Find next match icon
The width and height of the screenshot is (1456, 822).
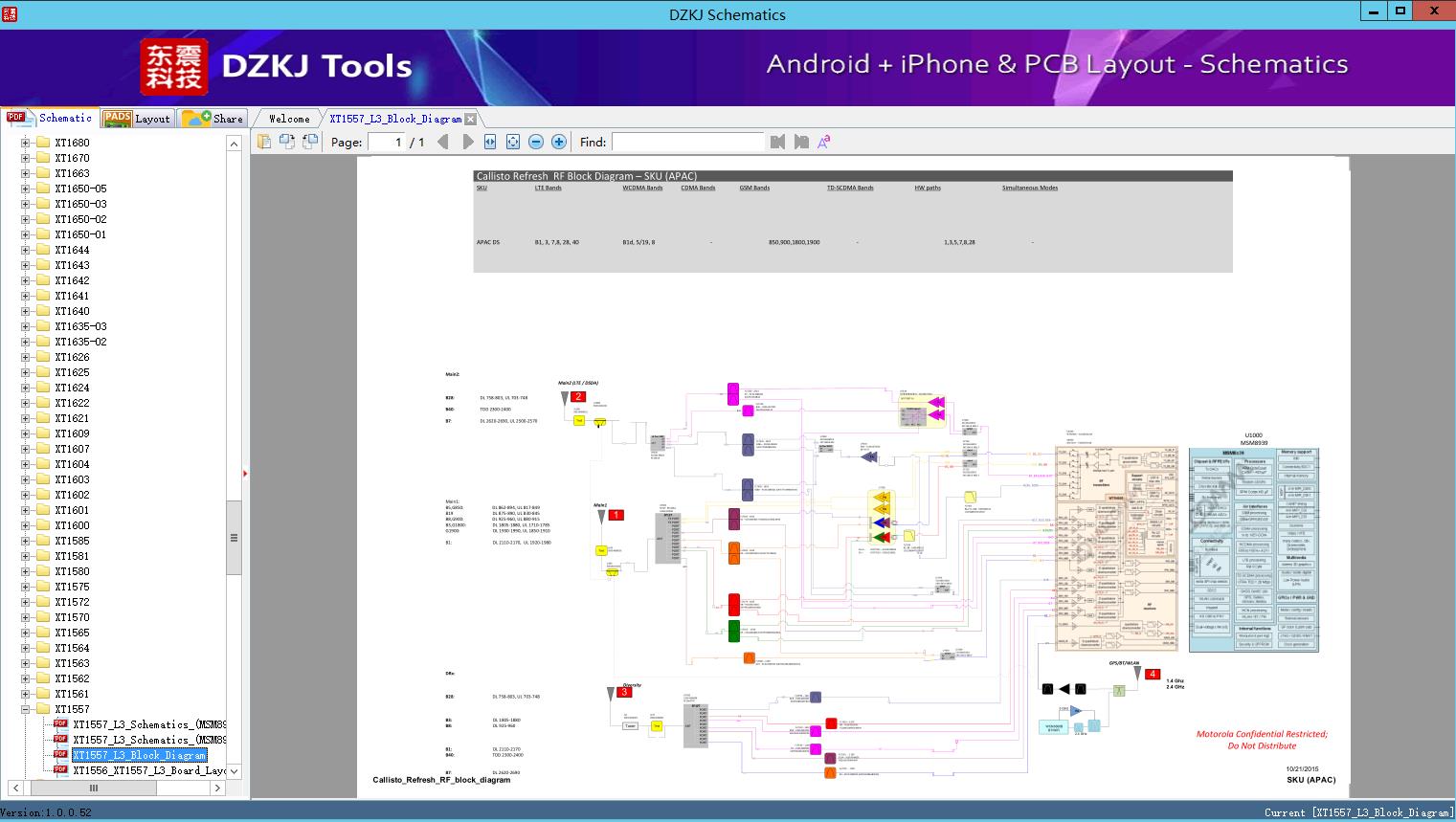pyautogui.click(x=801, y=142)
